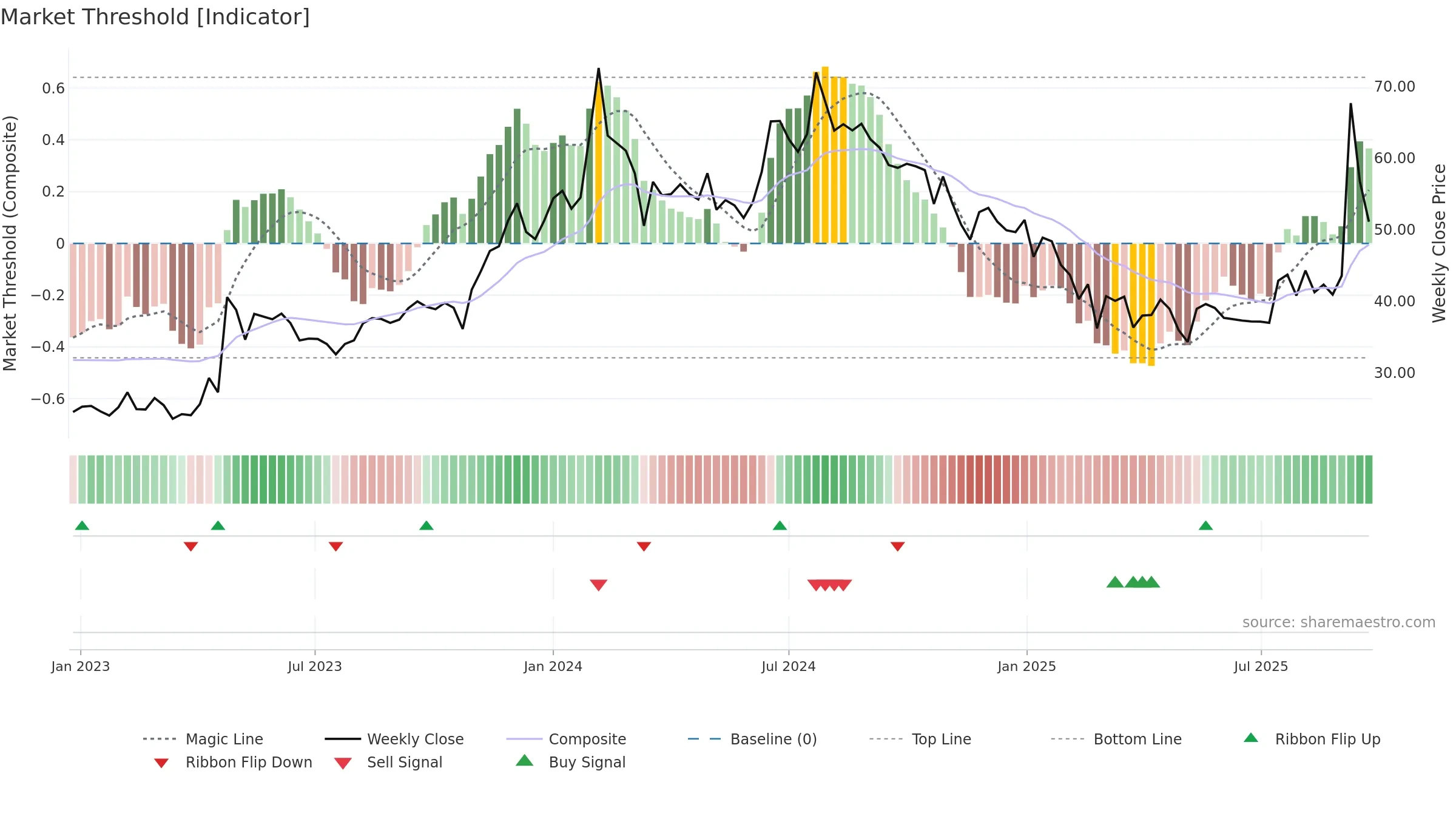Click the −0.4 left axis tick label
This screenshot has height=819, width=1456.
(x=48, y=347)
